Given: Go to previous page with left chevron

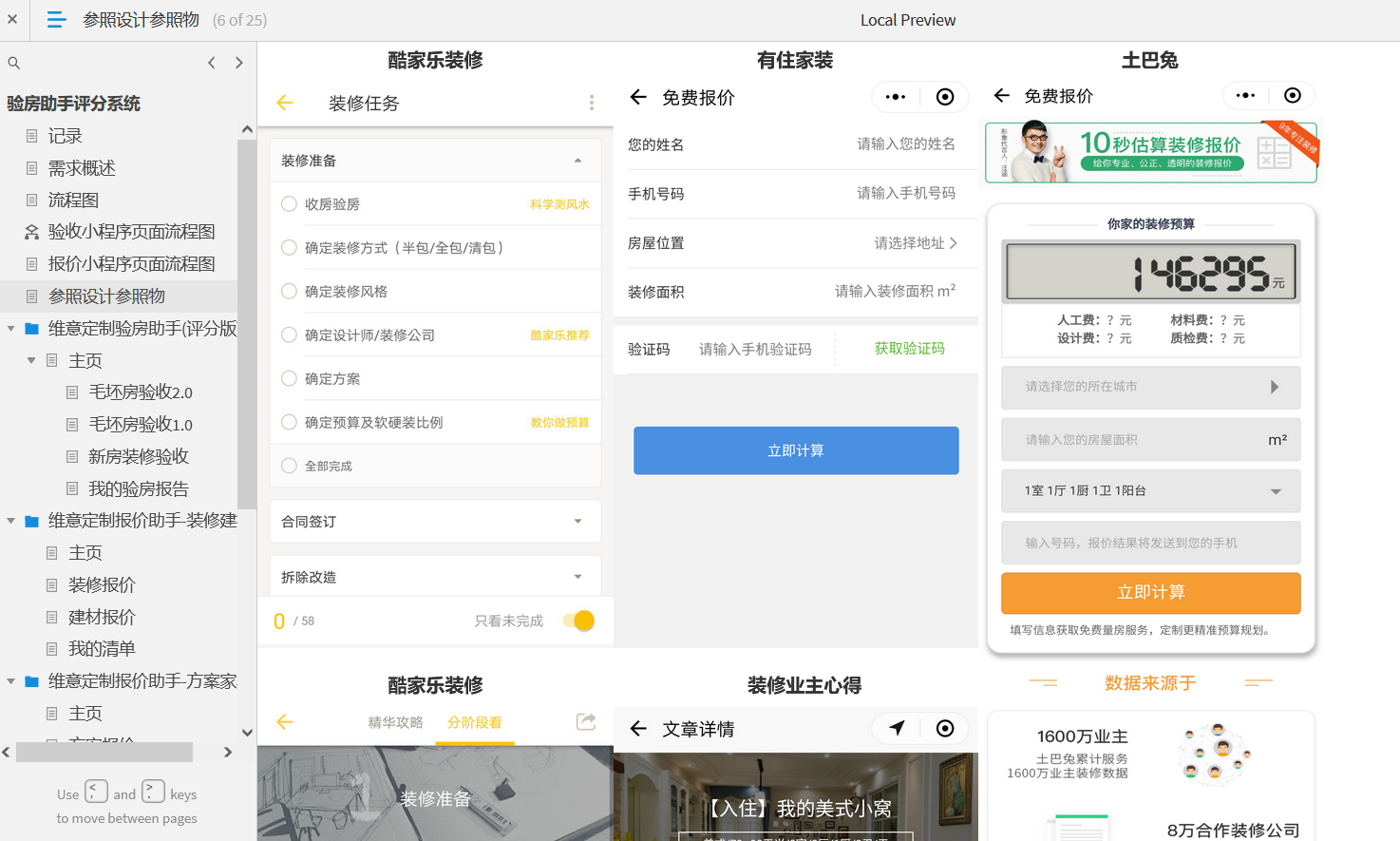Looking at the screenshot, I should click(x=212, y=63).
